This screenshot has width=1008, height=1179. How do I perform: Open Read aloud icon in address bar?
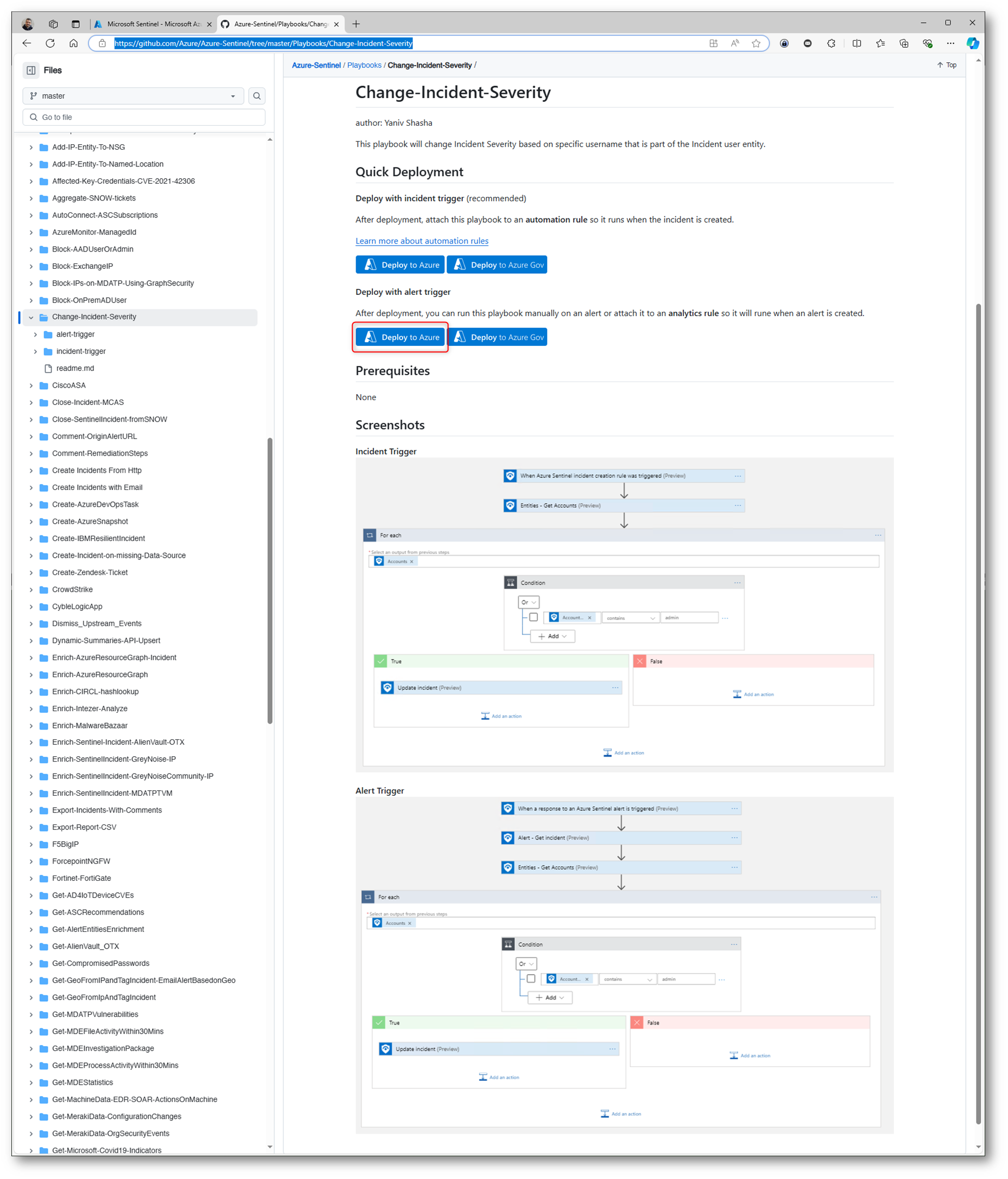pyautogui.click(x=735, y=43)
